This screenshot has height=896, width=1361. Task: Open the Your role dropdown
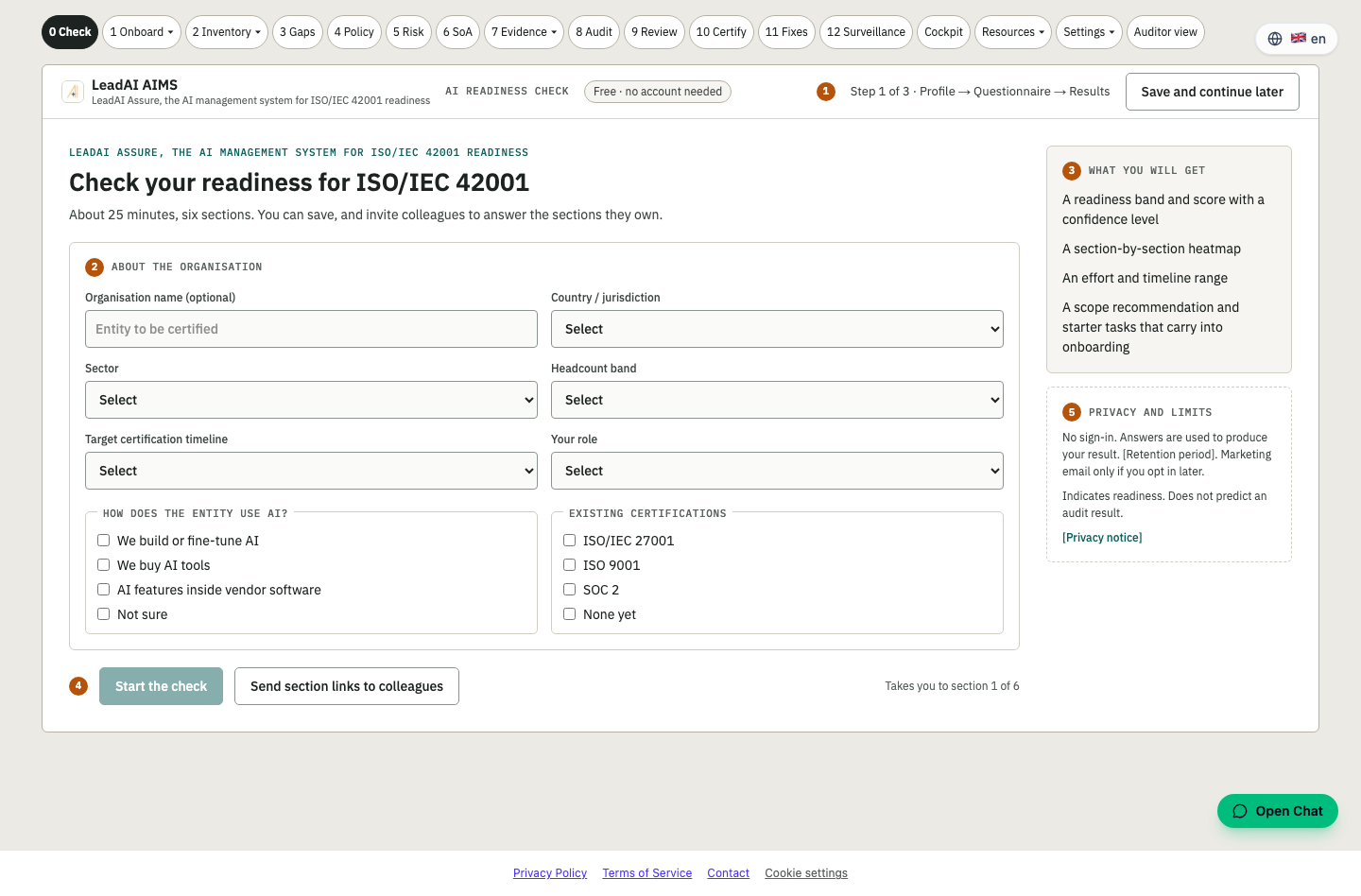pos(777,471)
